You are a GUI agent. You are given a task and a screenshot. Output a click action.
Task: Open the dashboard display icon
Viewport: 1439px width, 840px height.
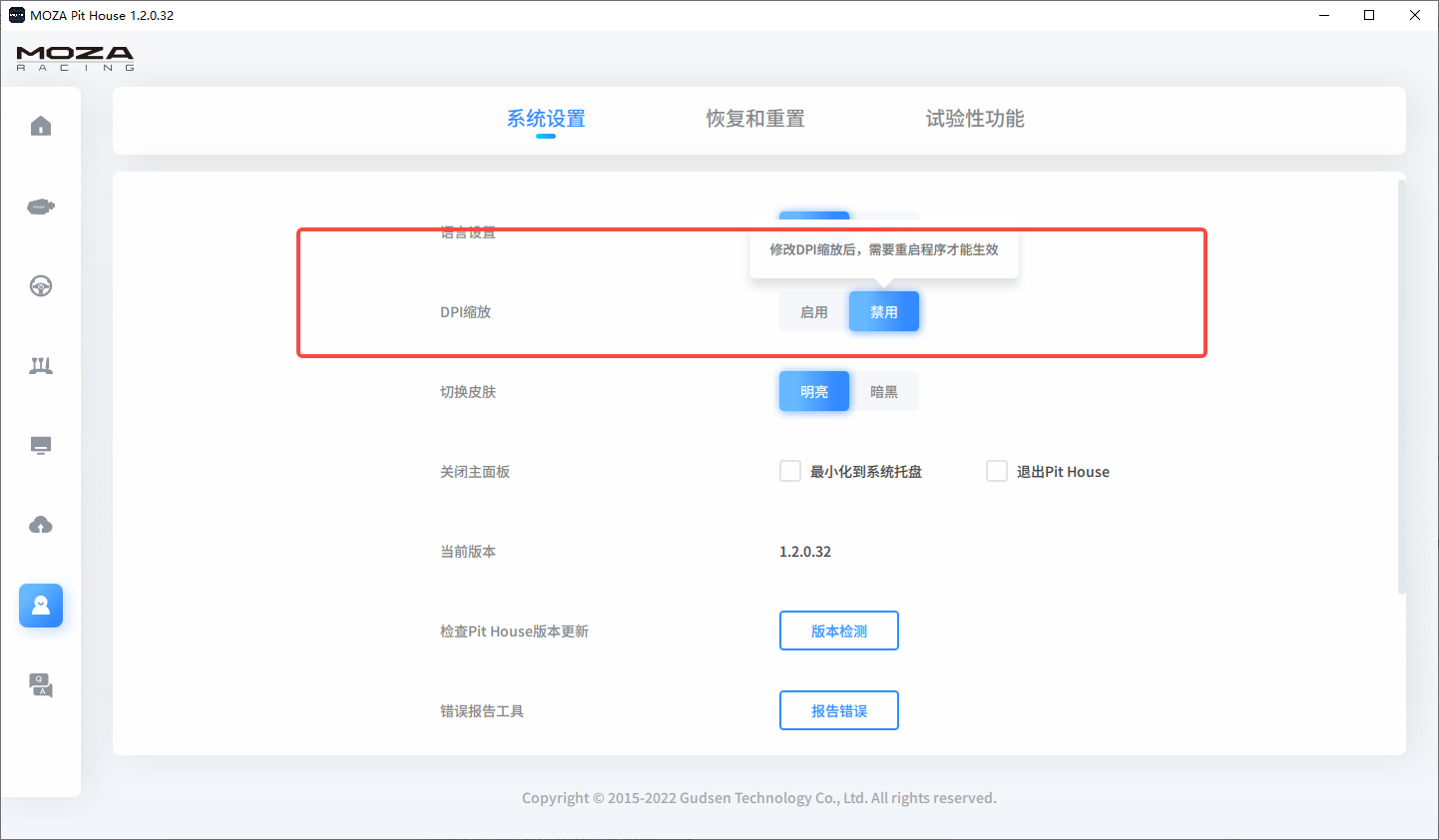point(41,445)
